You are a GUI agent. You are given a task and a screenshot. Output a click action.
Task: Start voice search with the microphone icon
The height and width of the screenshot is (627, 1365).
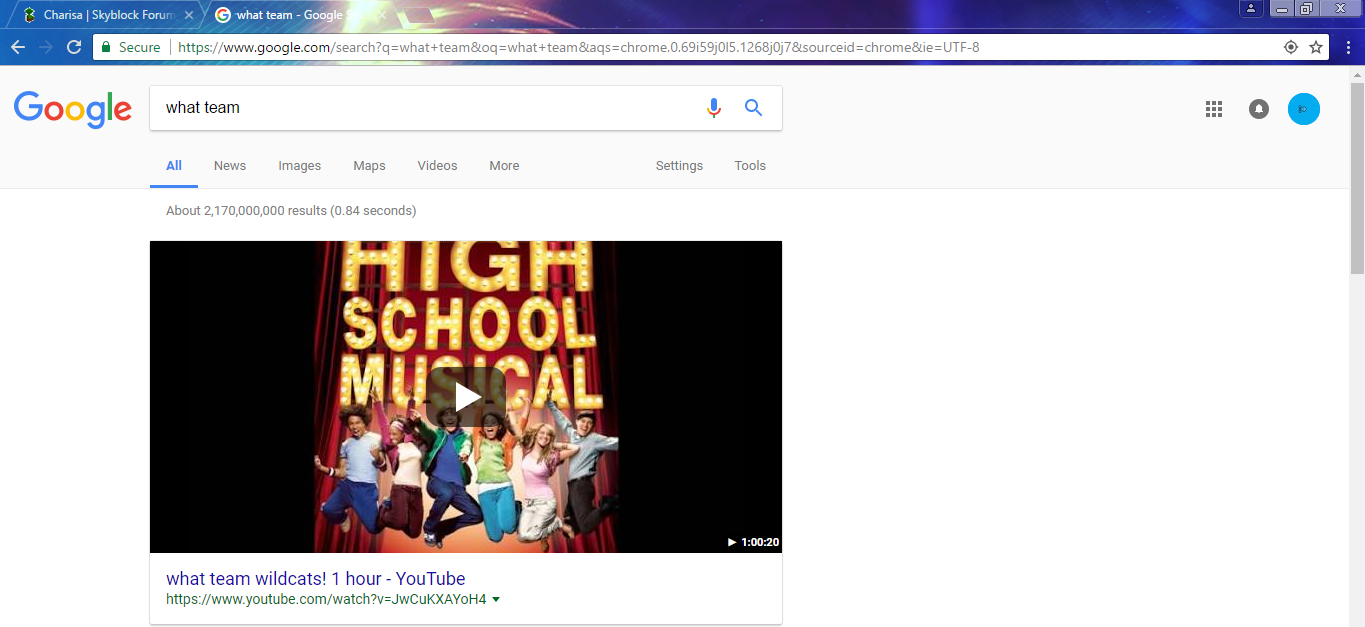(714, 108)
